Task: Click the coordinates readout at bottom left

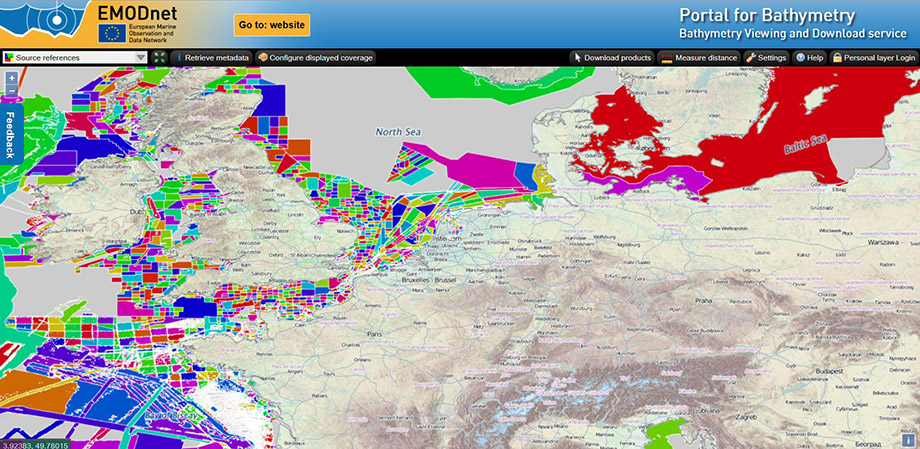Action: [35, 443]
